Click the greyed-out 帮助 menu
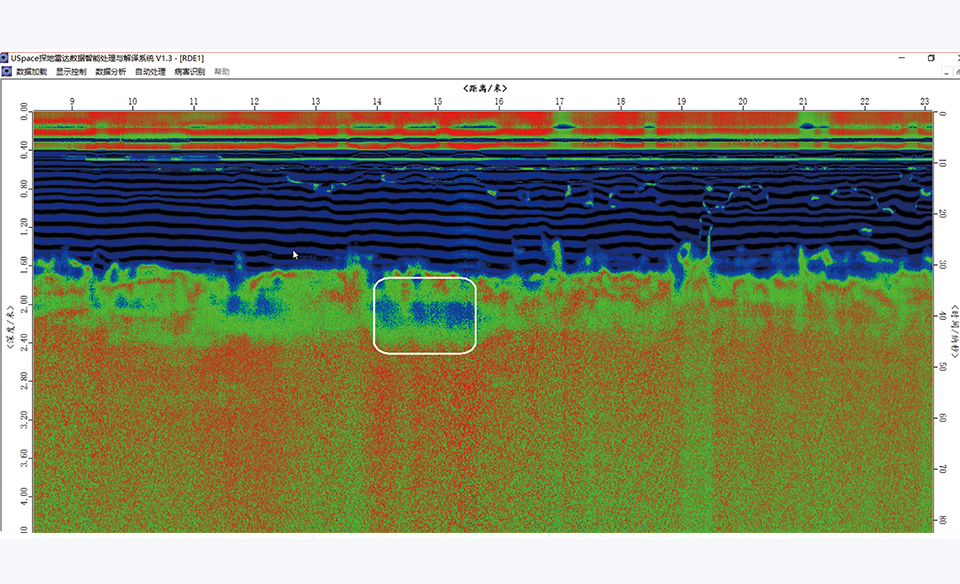This screenshot has width=960, height=584. 222,72
